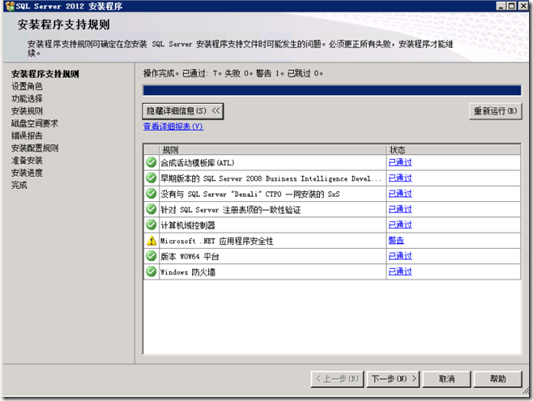Click the green check icon for the Denali CTP0 SxS rule
This screenshot has width=533, height=401.
tap(151, 194)
